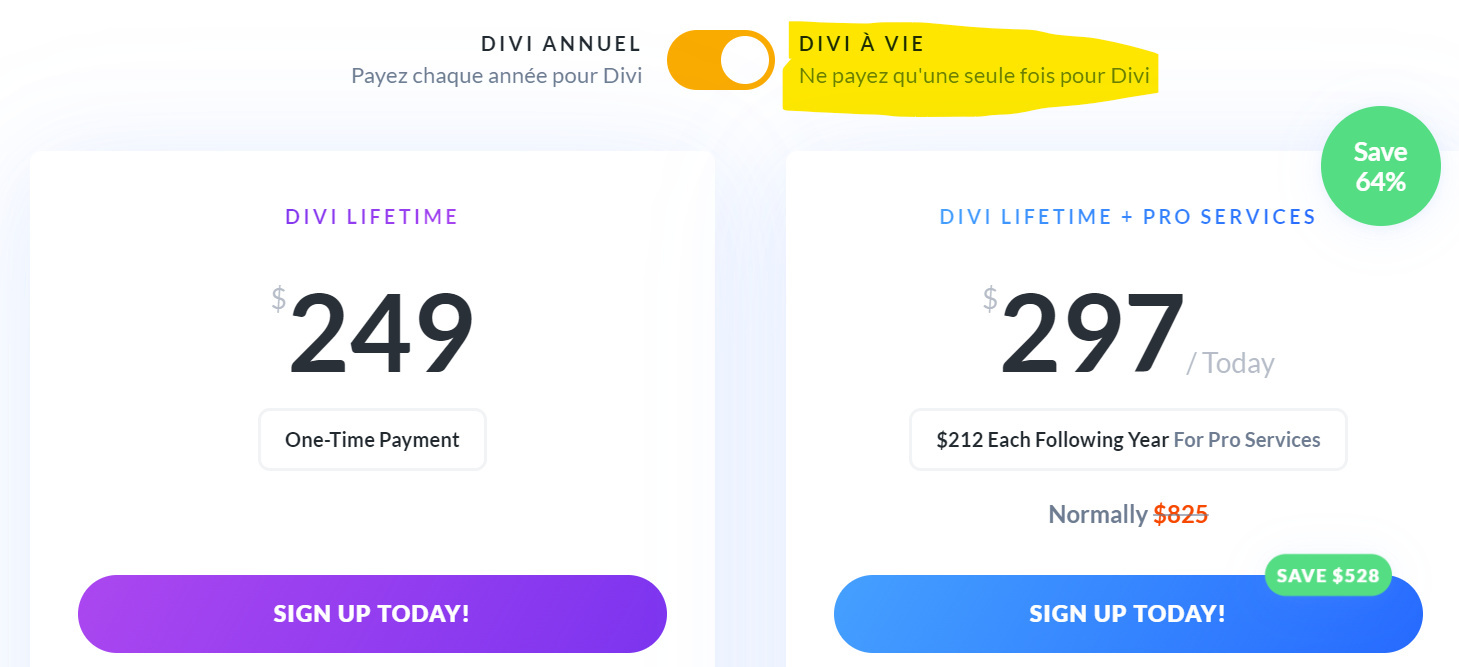Click the 297 price figure
Viewport: 1459px width, 667px height.
[x=1092, y=335]
